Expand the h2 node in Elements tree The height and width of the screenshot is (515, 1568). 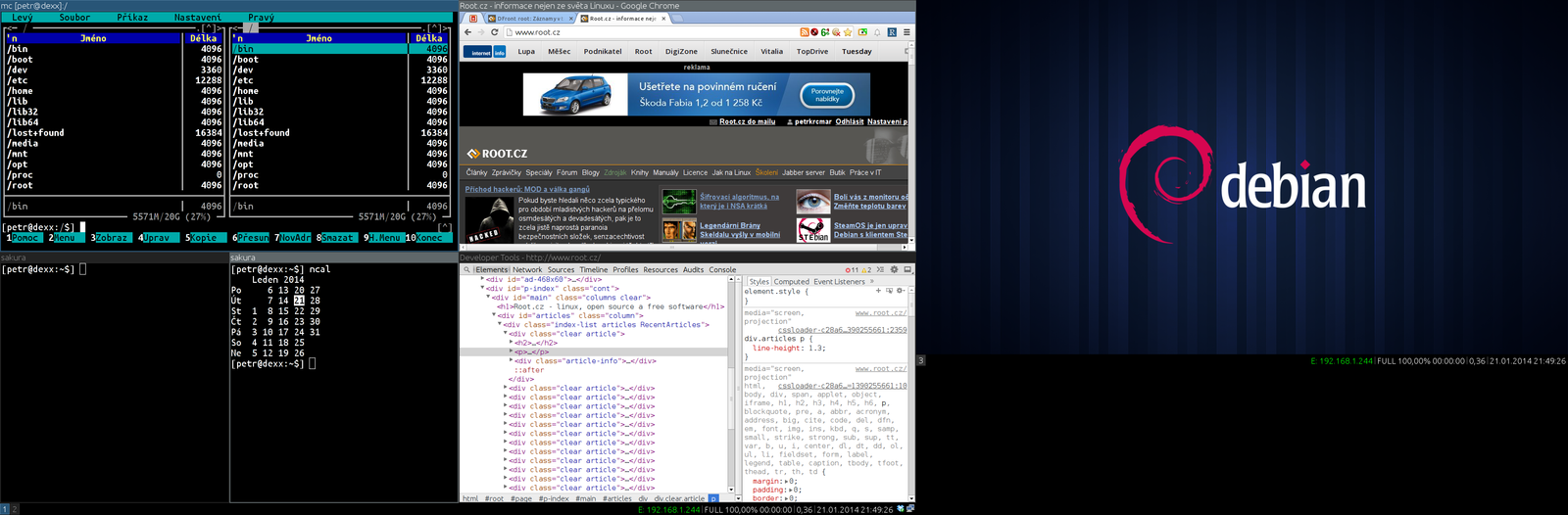(512, 343)
